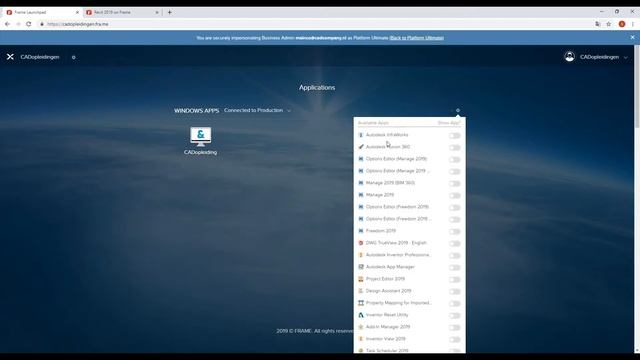The width and height of the screenshot is (640, 360).
Task: Enable the Manage 2019 app toggle
Action: tap(454, 196)
